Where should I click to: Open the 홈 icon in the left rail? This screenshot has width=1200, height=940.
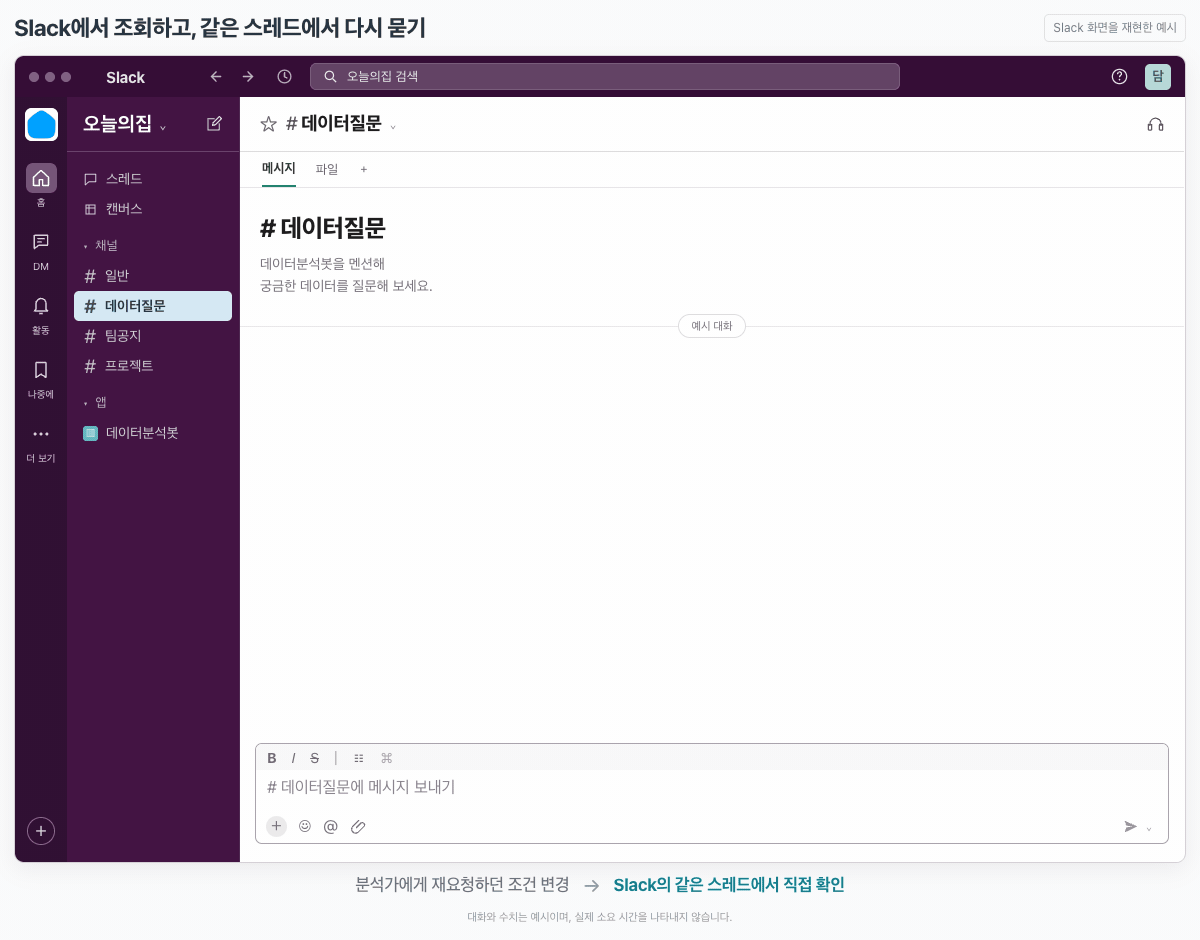[41, 178]
